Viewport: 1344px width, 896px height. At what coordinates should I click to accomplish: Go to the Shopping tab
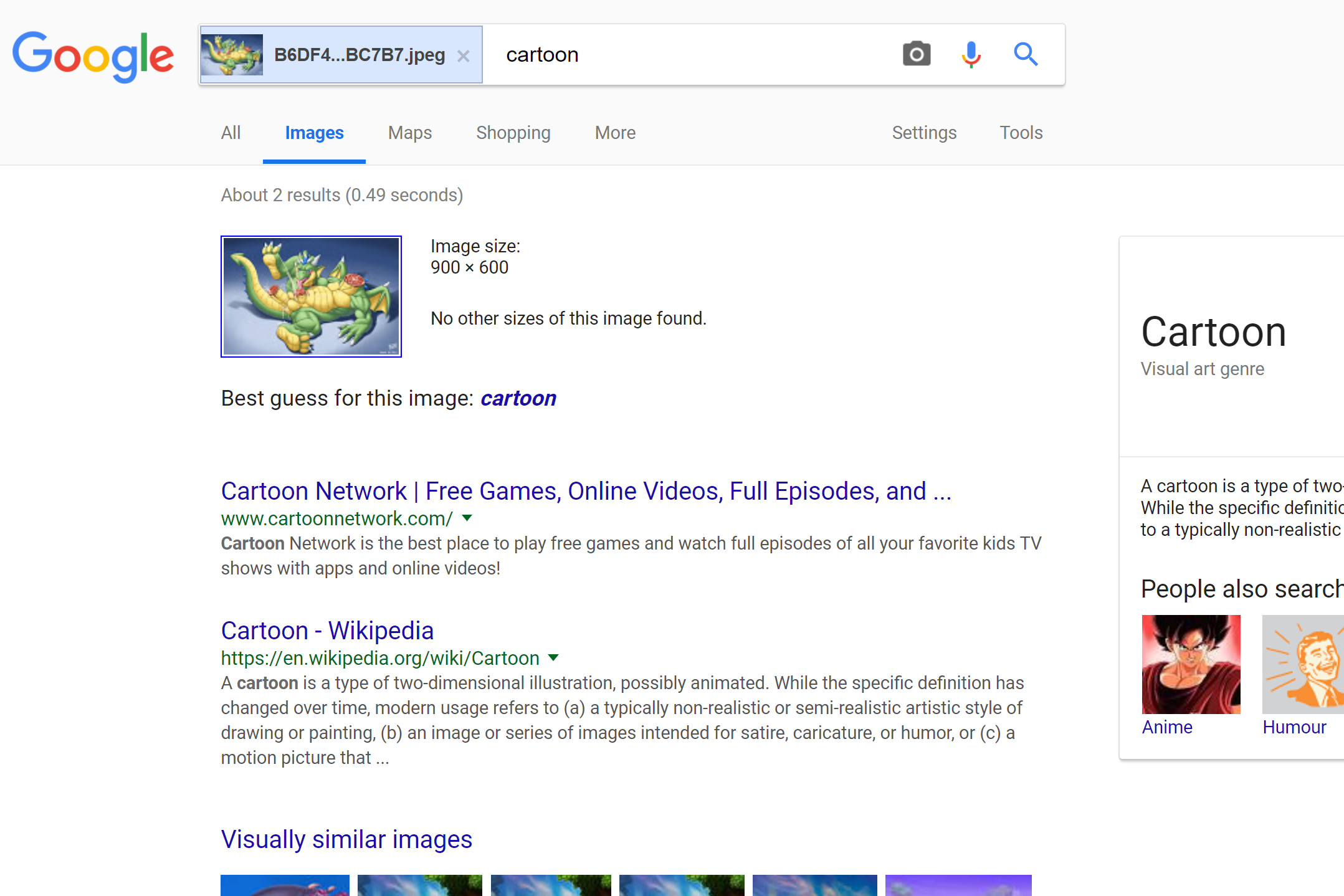pyautogui.click(x=513, y=133)
